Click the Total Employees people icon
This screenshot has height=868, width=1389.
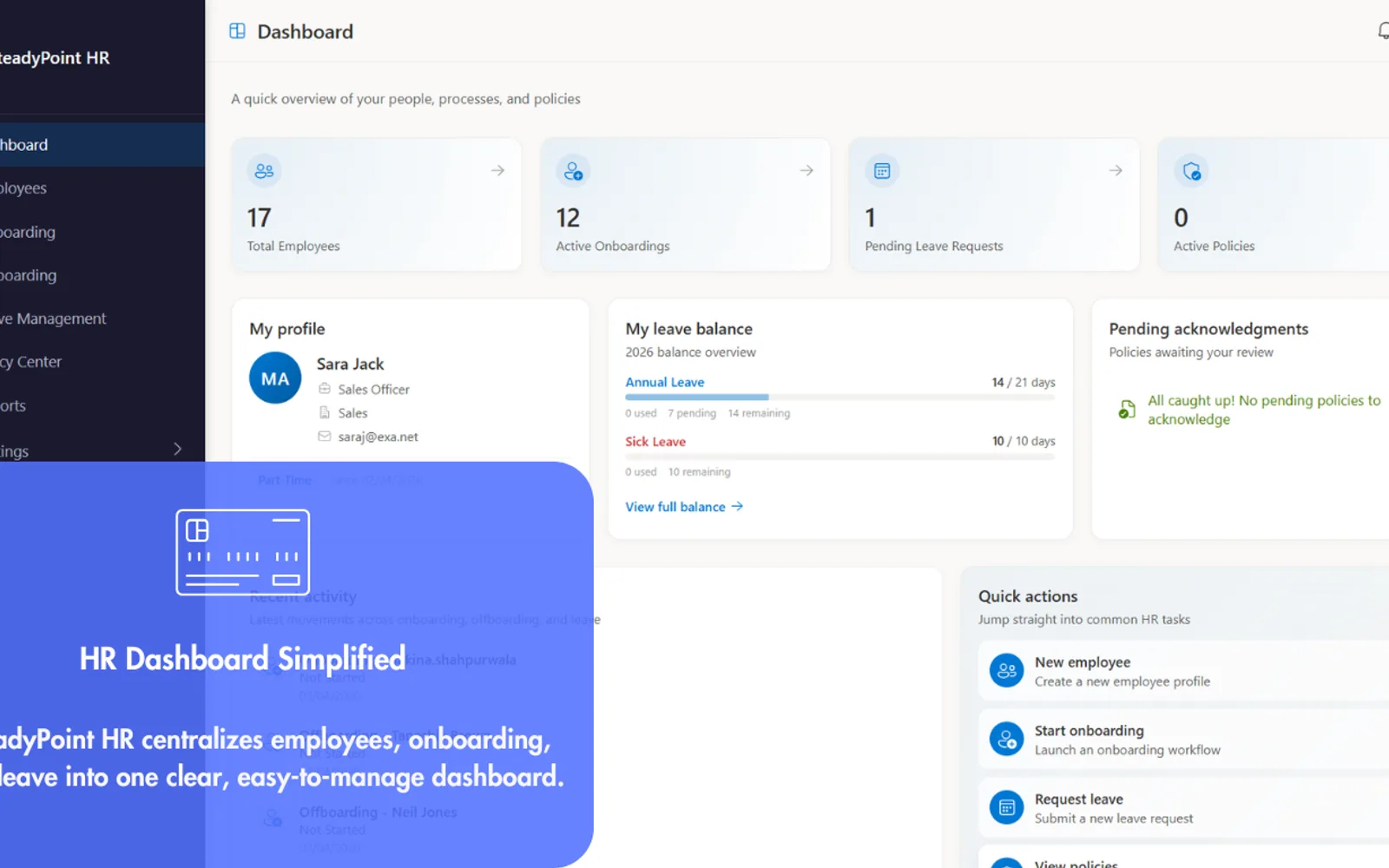click(264, 171)
